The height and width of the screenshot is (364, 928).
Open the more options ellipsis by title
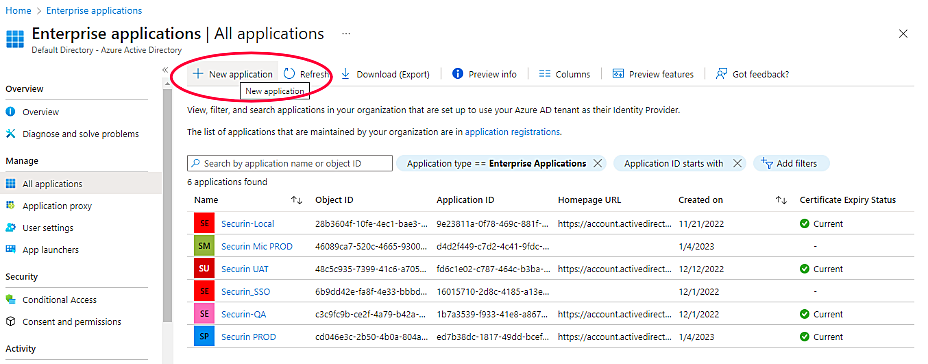point(346,34)
